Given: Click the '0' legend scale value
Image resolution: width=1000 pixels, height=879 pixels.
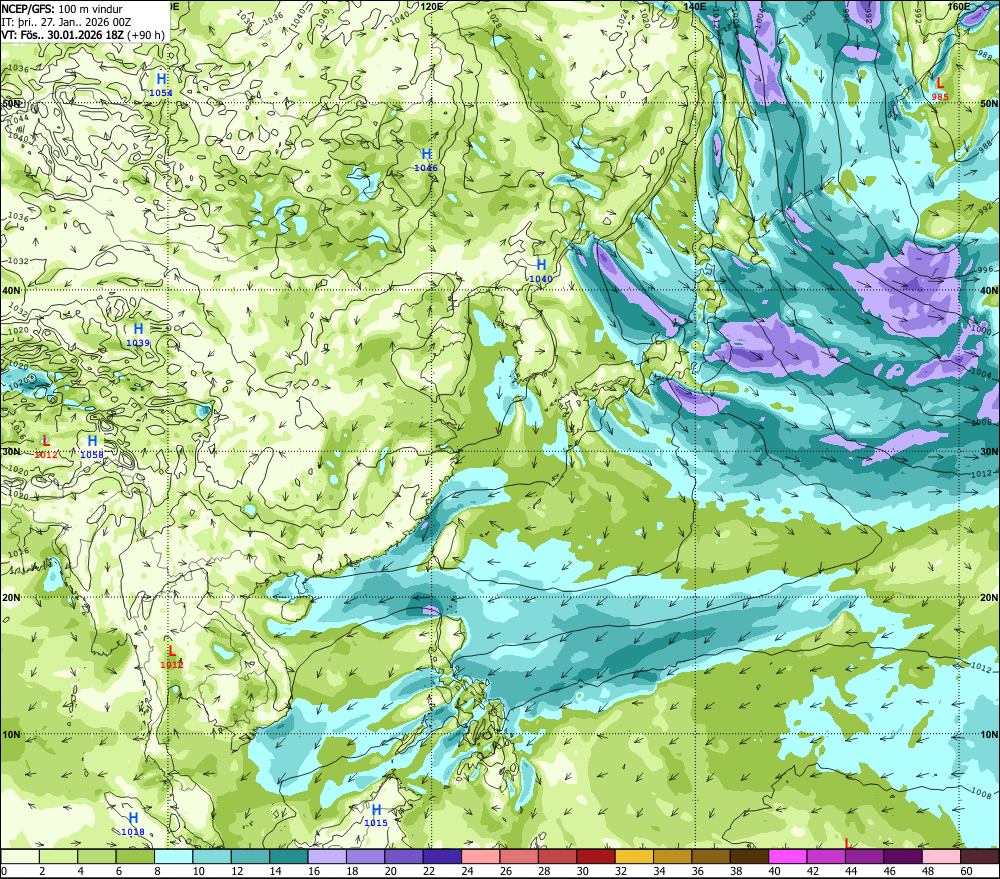Looking at the screenshot, I should point(4,871).
